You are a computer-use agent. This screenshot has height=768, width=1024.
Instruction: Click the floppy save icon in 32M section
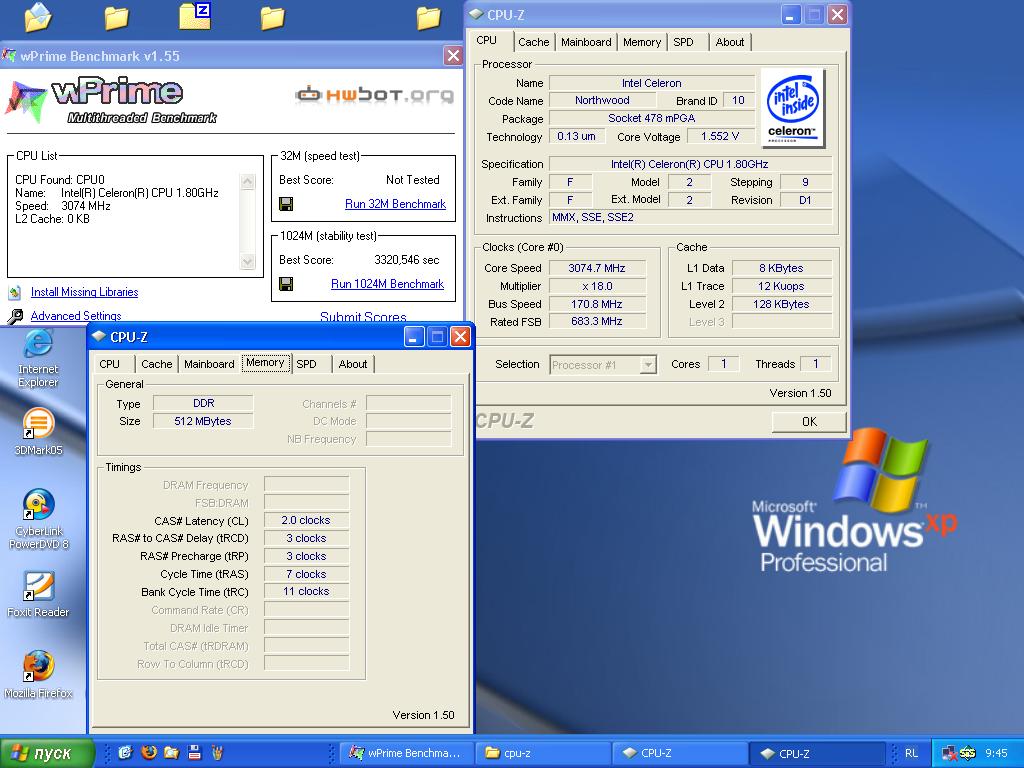tap(285, 204)
